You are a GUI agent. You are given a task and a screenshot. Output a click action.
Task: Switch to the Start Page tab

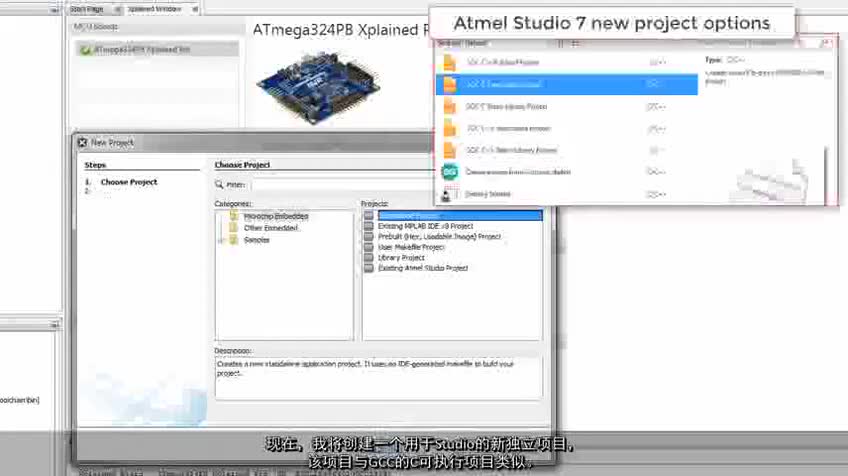coord(86,8)
